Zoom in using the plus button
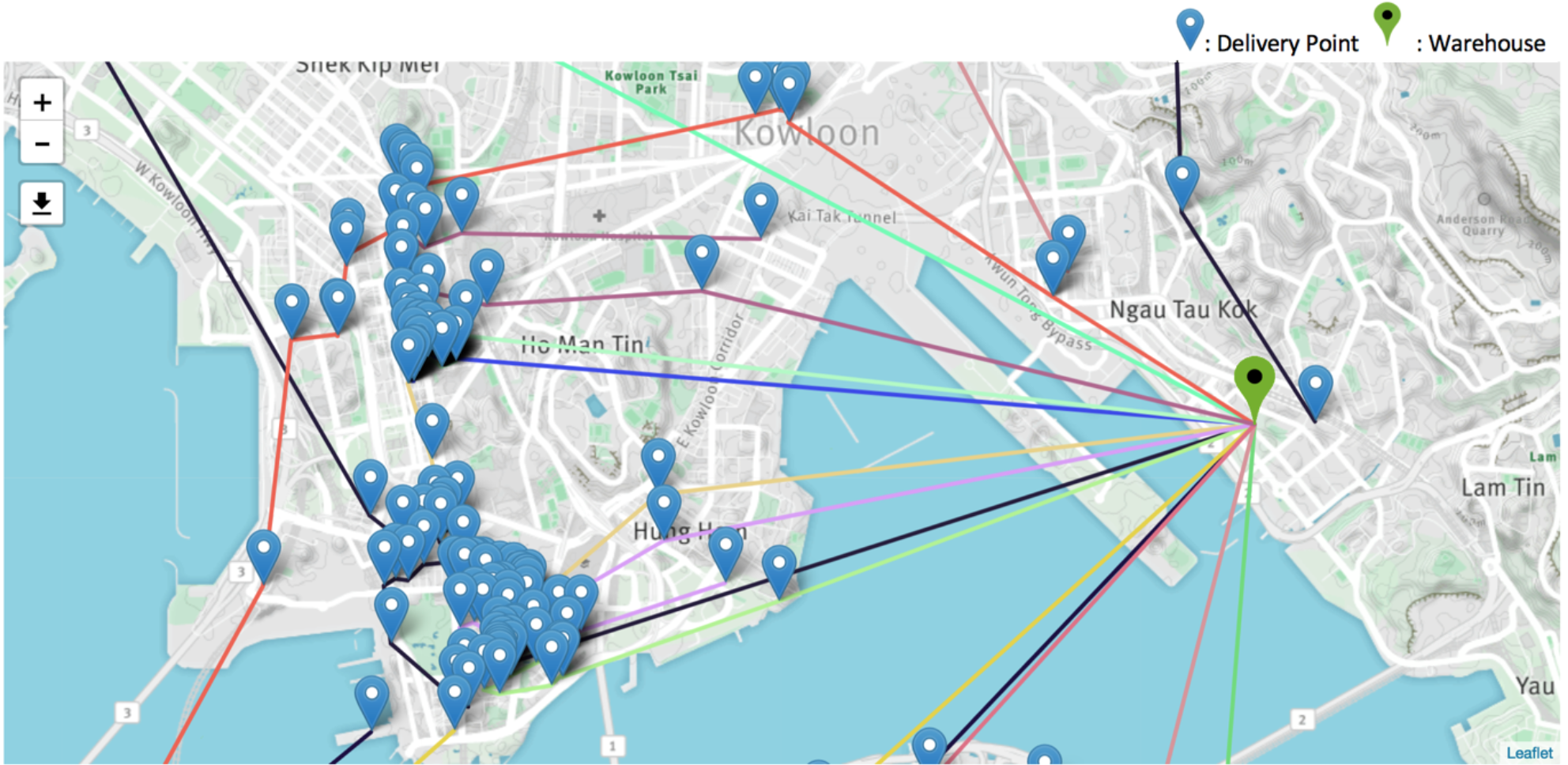This screenshot has height=765, width=1568. pyautogui.click(x=41, y=101)
